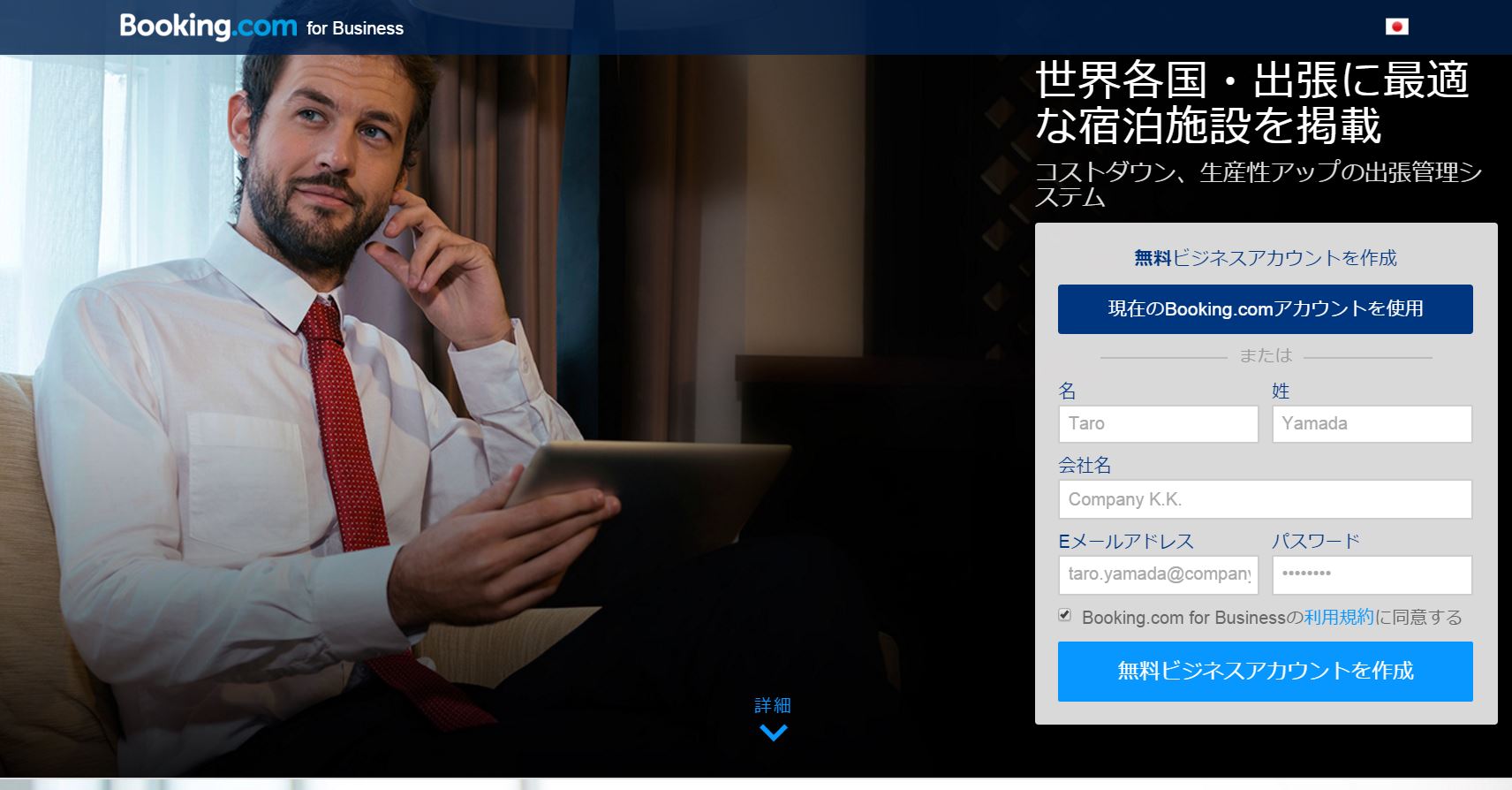Click the Eメールアドレス email input
1512x790 pixels.
(x=1158, y=574)
